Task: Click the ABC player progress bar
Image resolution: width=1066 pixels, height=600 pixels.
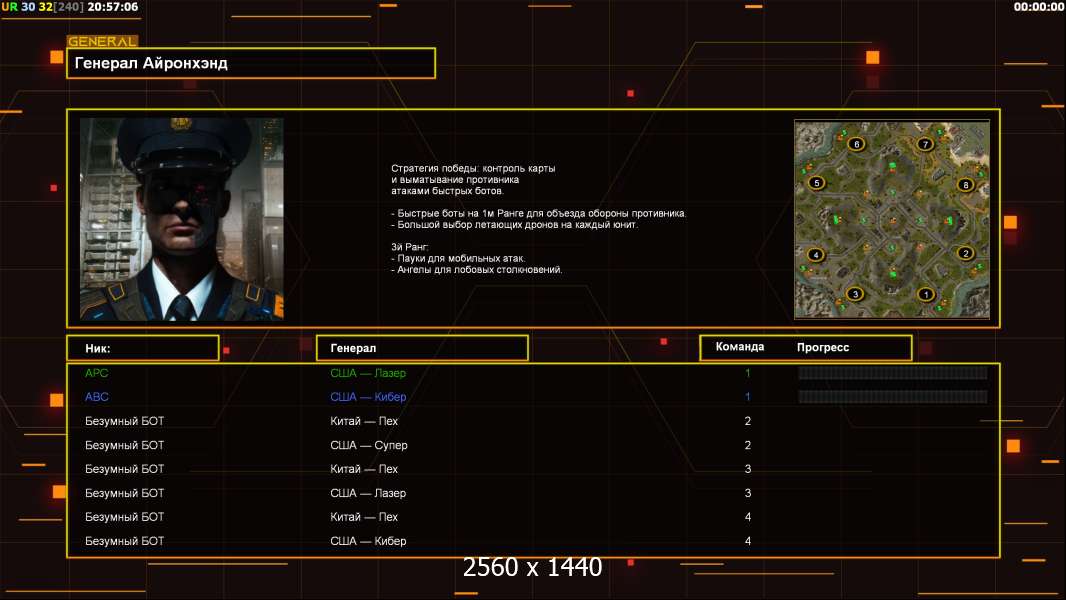Action: pos(892,397)
